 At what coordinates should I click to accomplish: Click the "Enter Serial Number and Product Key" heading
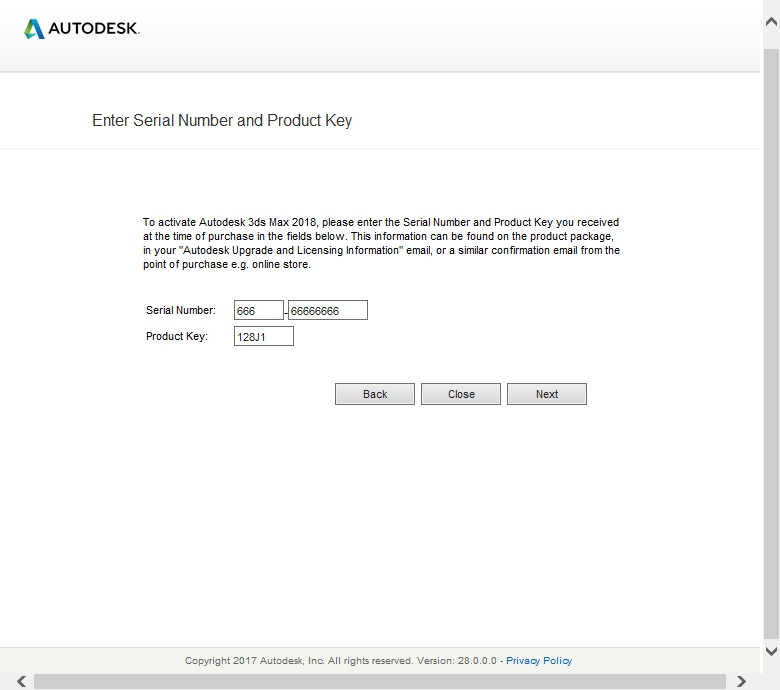222,121
